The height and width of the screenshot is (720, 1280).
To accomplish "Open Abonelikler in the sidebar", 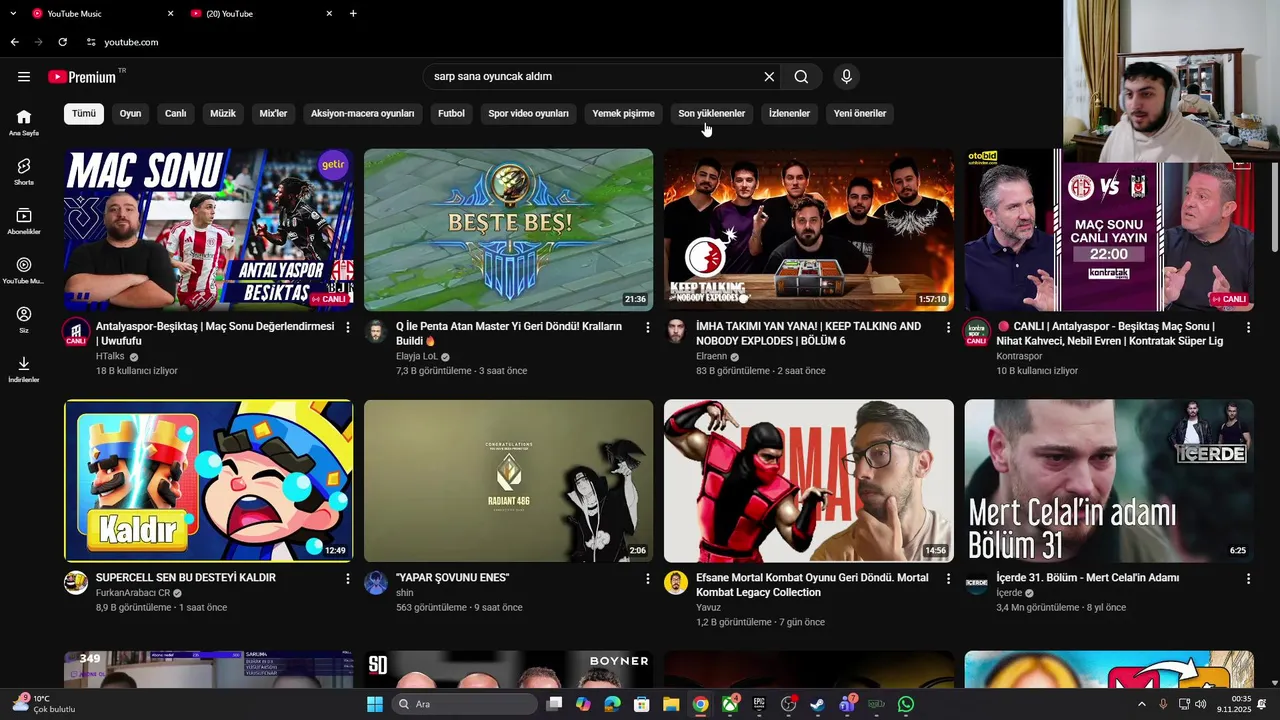I will coord(24,222).
